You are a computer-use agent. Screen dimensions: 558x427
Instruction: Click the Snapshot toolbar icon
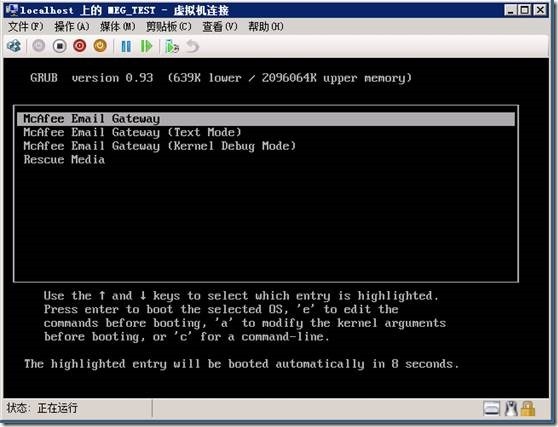click(172, 47)
